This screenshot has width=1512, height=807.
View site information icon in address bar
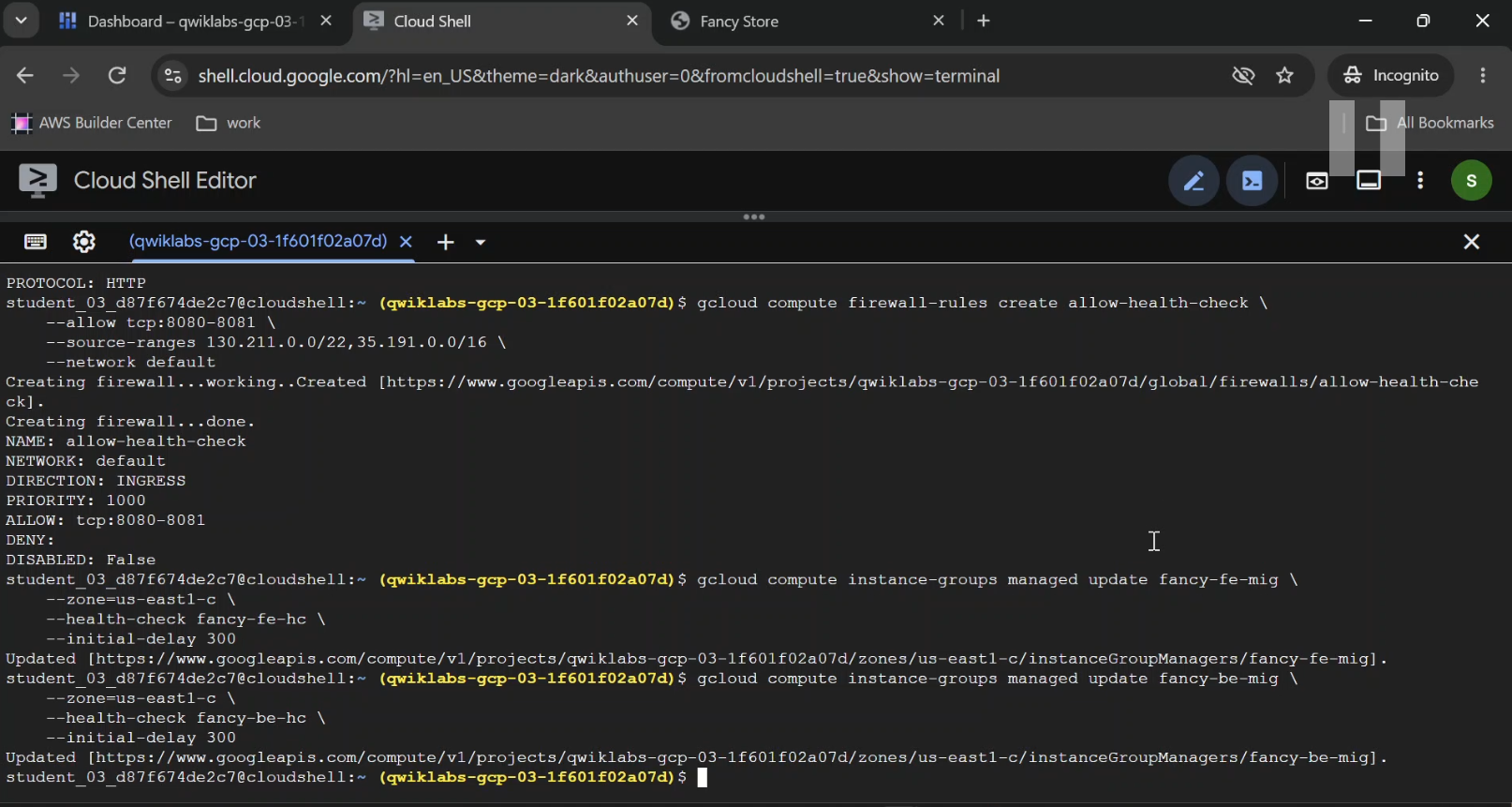point(173,76)
